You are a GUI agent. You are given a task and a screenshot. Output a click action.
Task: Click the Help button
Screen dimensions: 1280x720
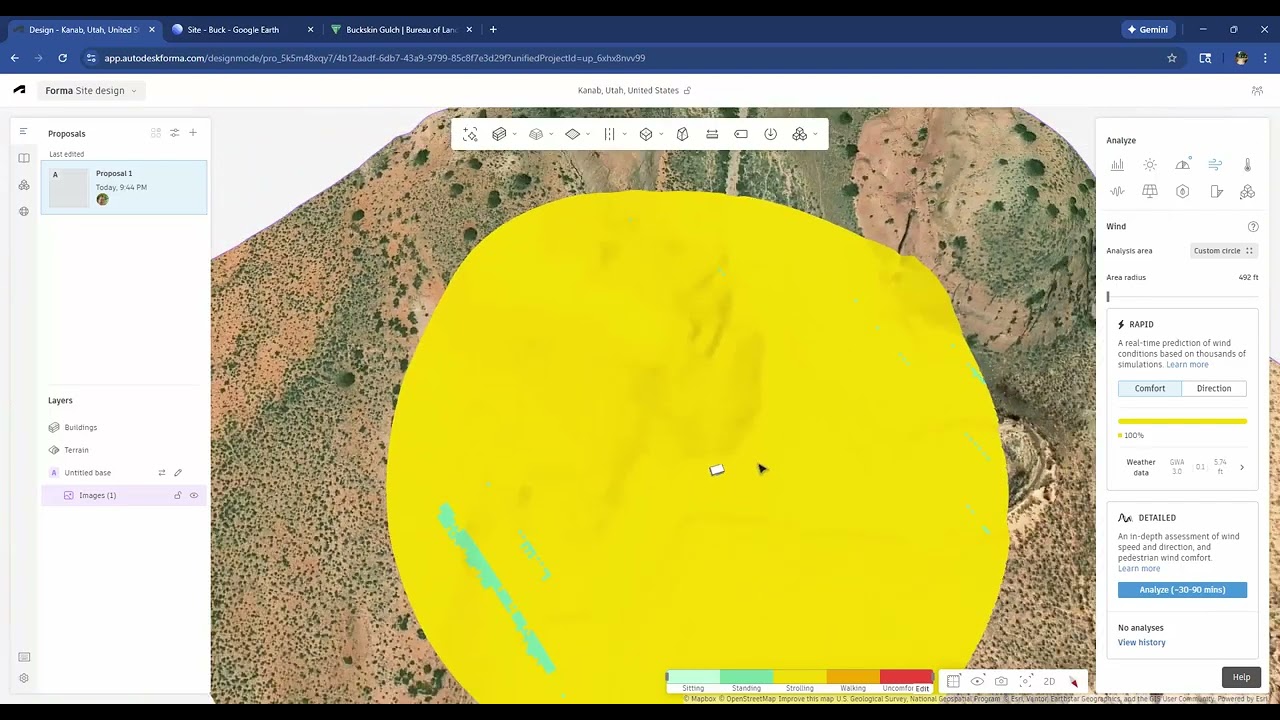pyautogui.click(x=1241, y=677)
